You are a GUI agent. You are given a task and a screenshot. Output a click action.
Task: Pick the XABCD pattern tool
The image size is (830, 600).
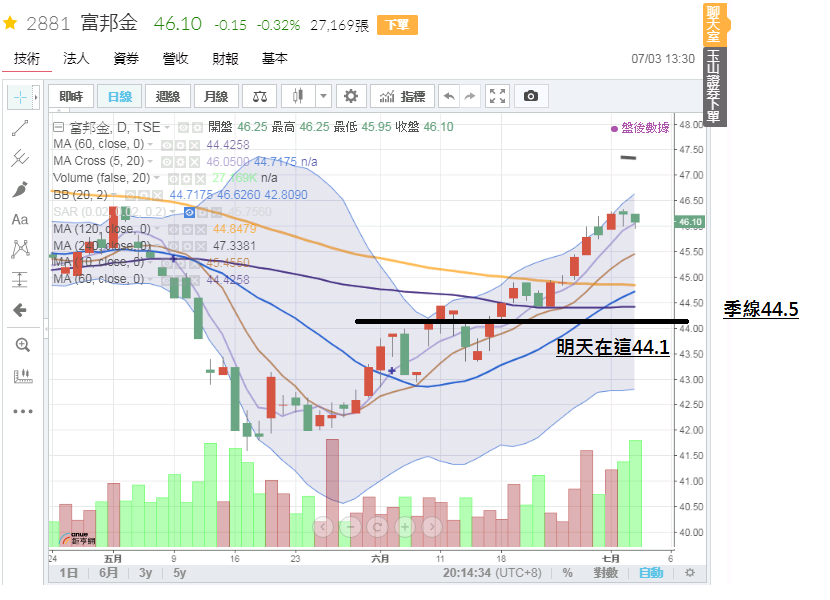(x=20, y=248)
